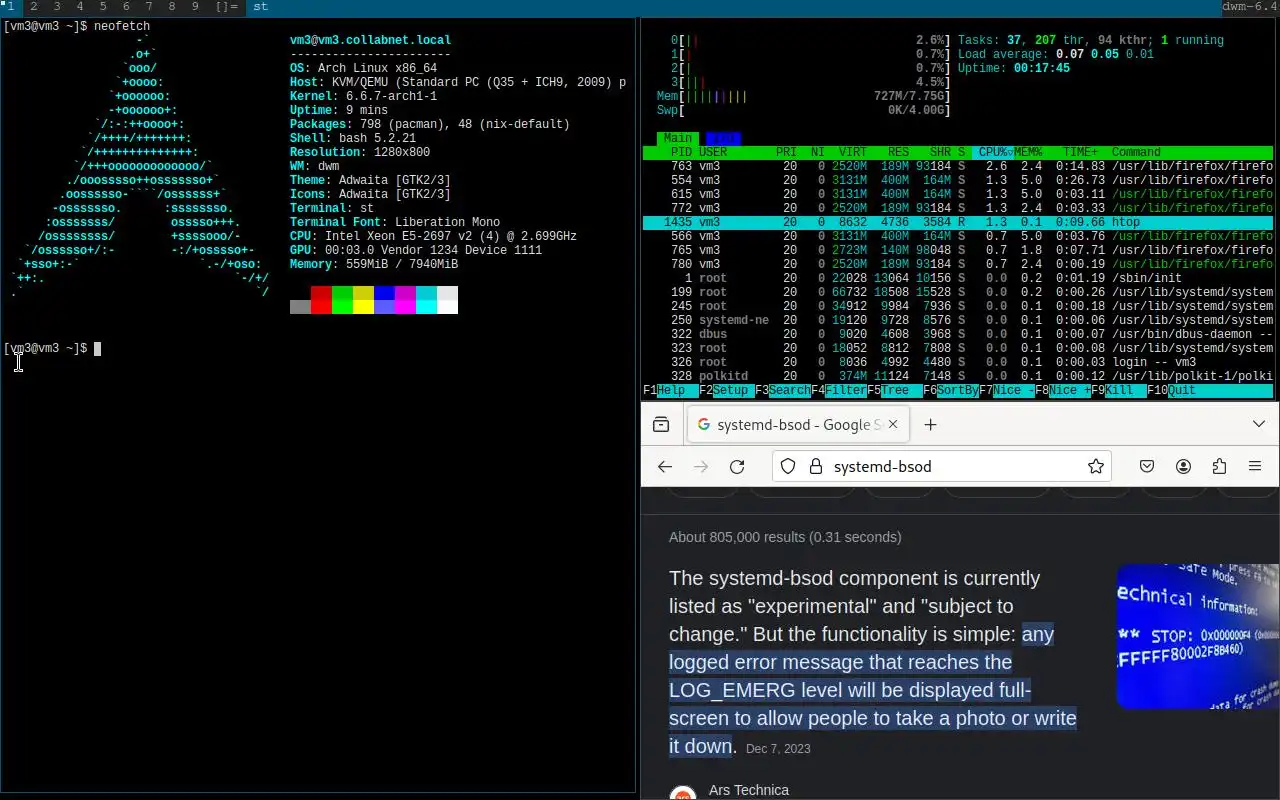Expand the list all tabs chevron in Firefox
Image resolution: width=1280 pixels, height=800 pixels.
(1259, 425)
